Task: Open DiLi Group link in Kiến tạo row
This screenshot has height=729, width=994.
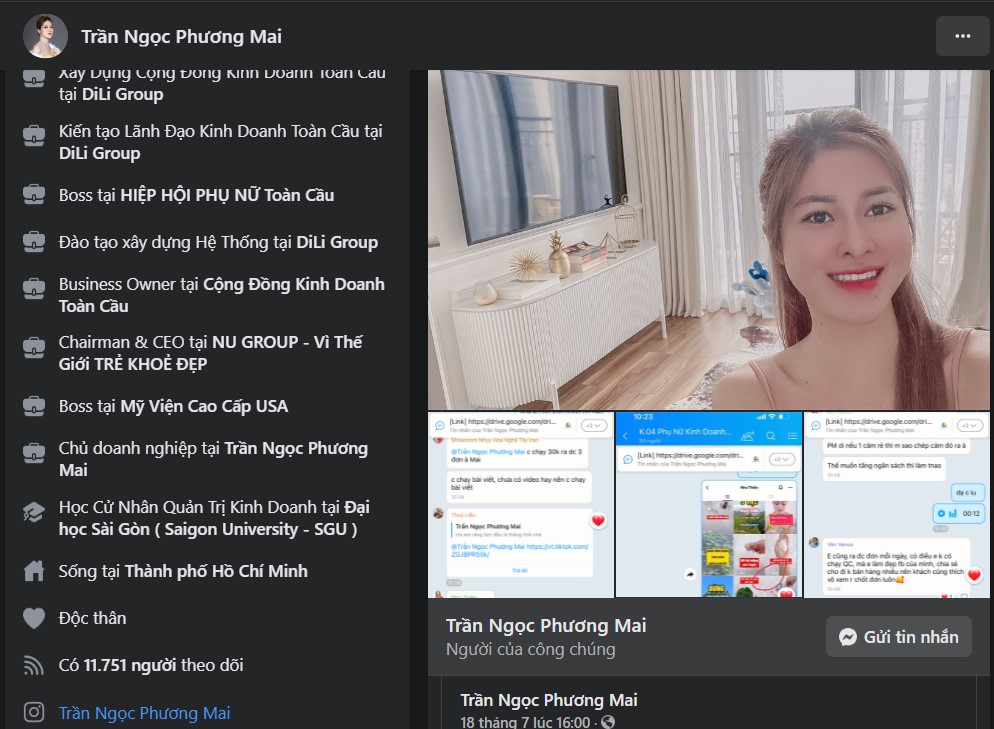Action: click(x=100, y=153)
